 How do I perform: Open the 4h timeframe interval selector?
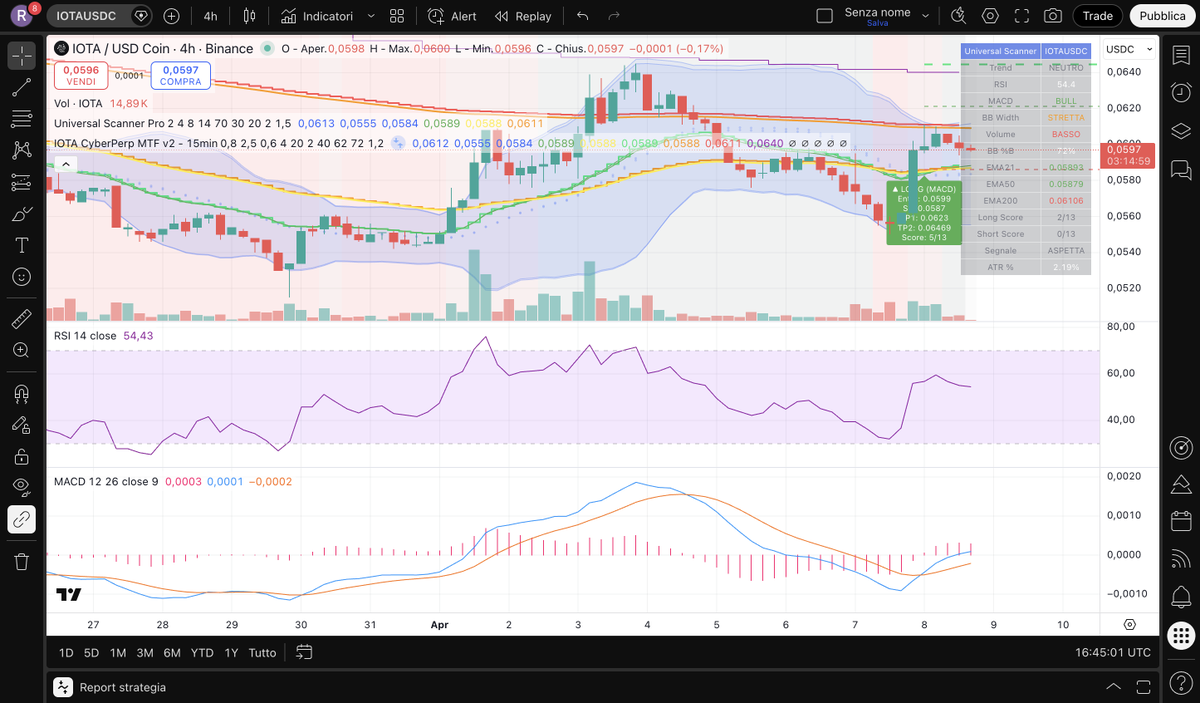210,16
